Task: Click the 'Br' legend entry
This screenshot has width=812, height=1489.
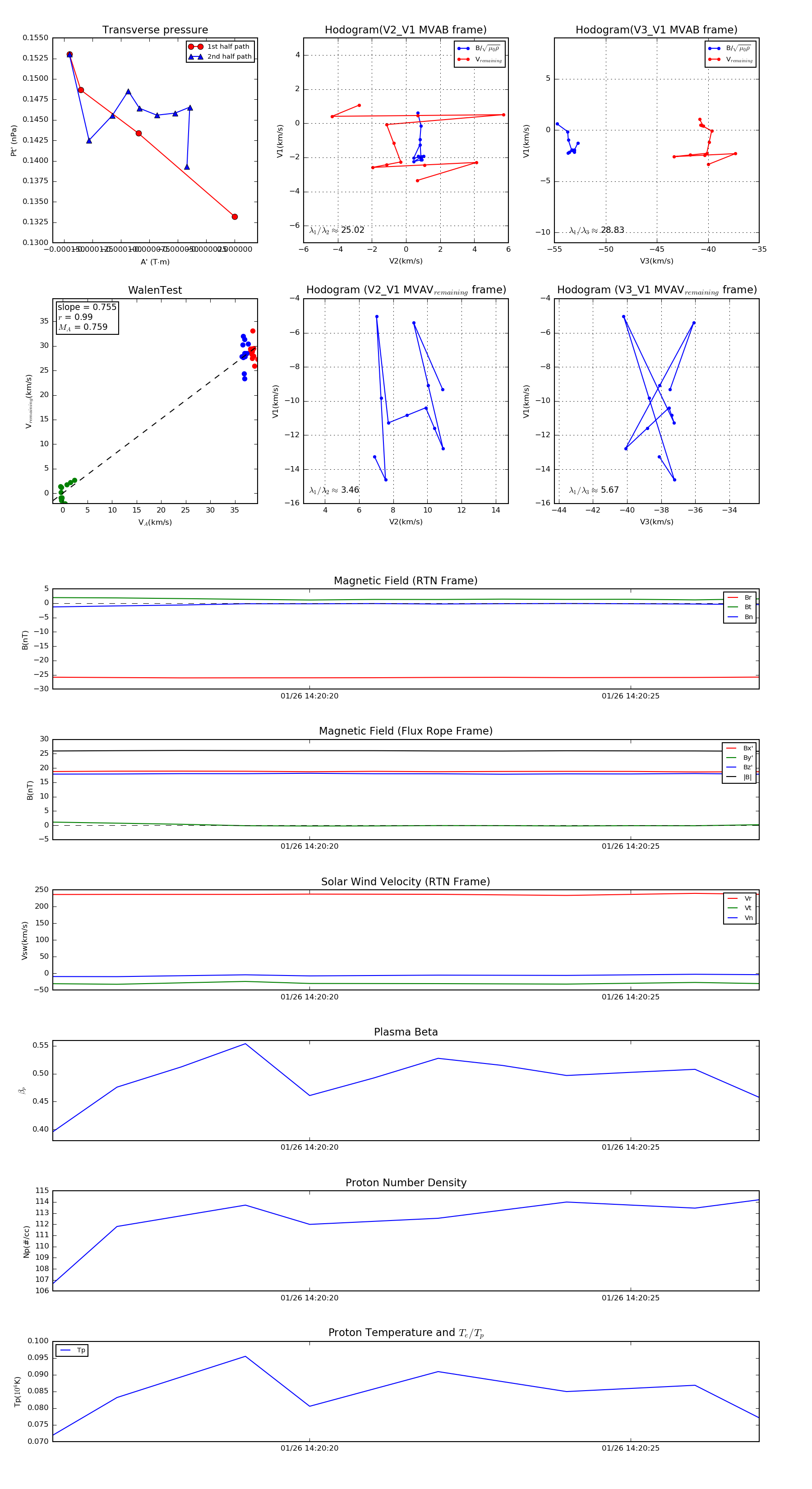Action: (x=740, y=597)
